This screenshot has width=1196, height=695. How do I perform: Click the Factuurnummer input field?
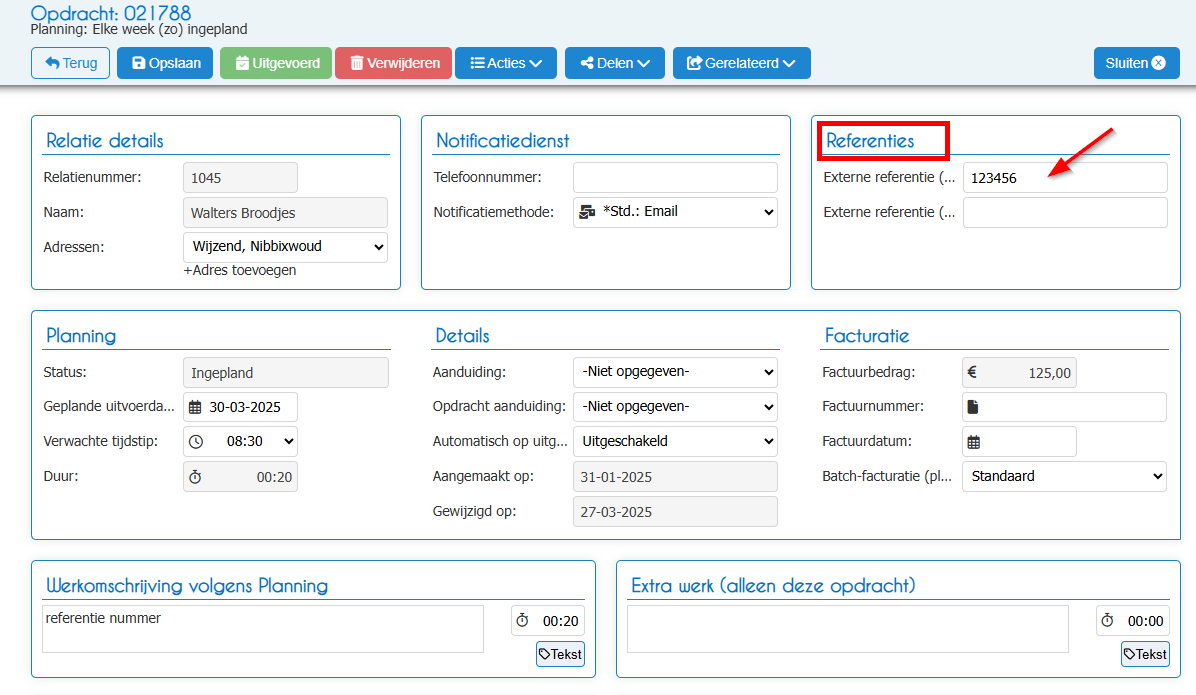(x=1064, y=407)
